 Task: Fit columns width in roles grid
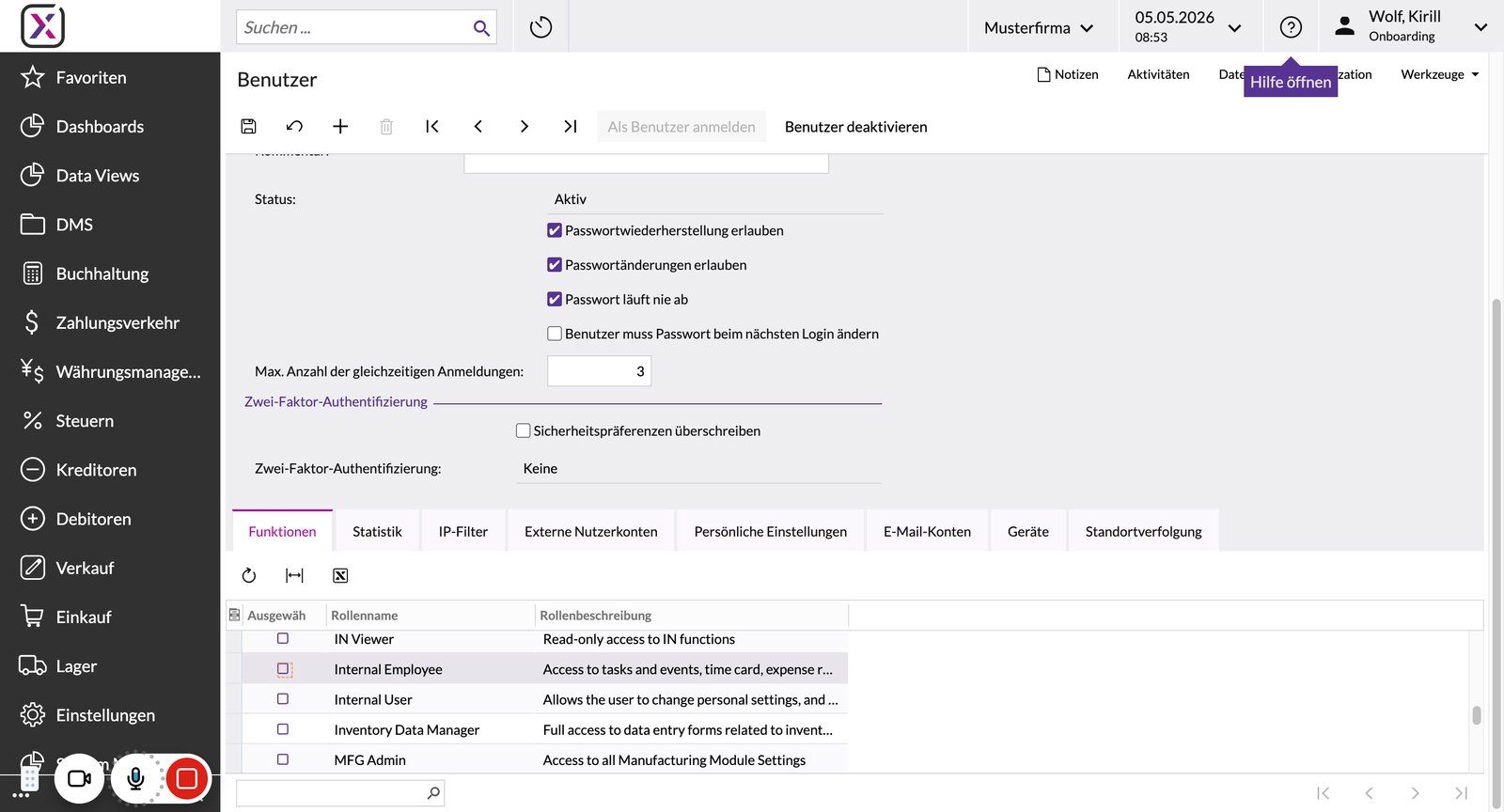294,575
